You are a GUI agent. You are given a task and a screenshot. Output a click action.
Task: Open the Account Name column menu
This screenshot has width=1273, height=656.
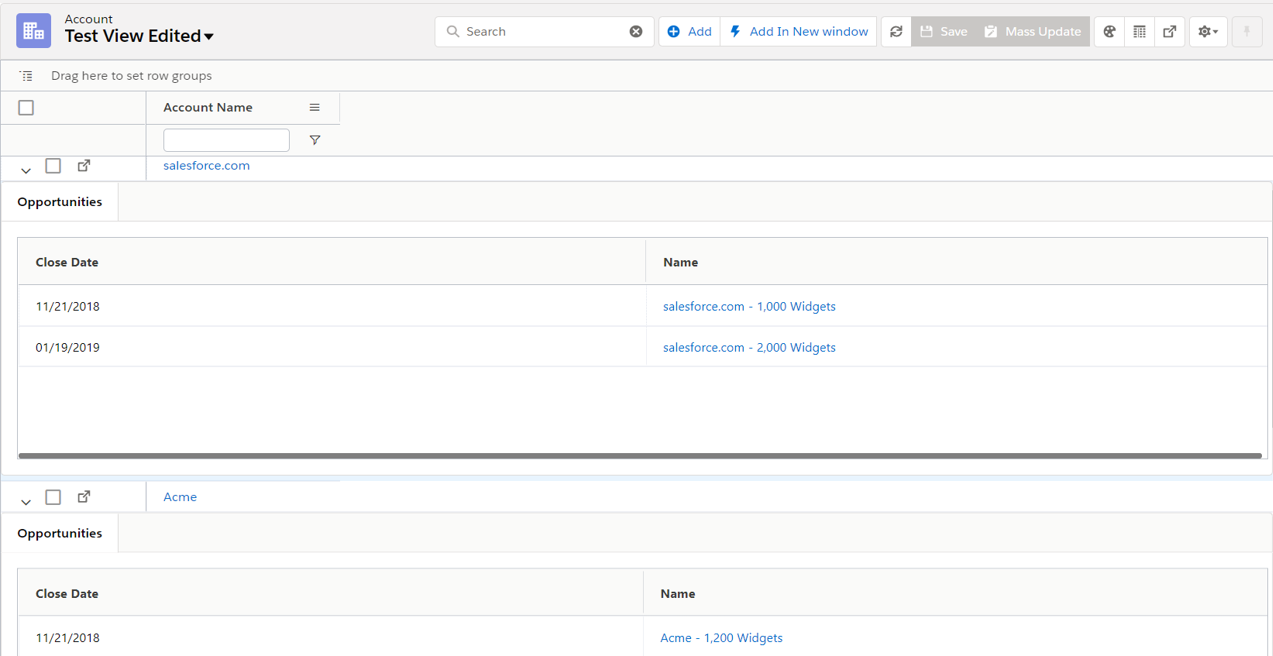(x=314, y=108)
